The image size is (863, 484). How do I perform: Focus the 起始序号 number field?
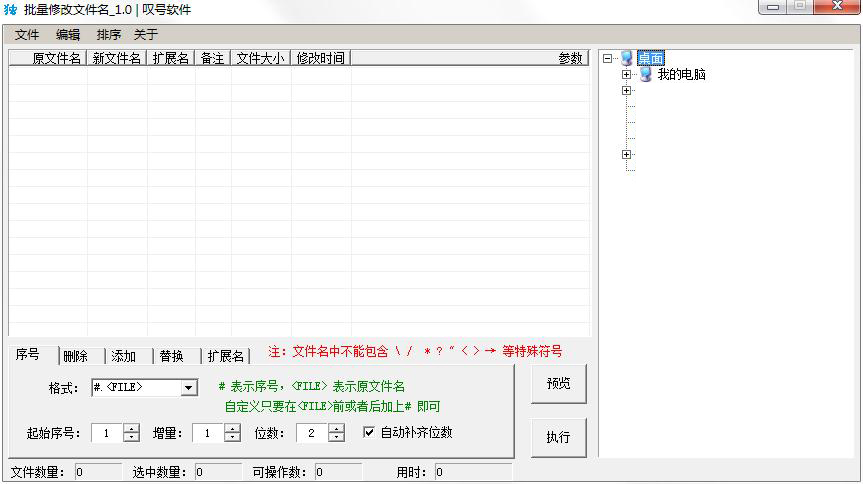[x=107, y=433]
